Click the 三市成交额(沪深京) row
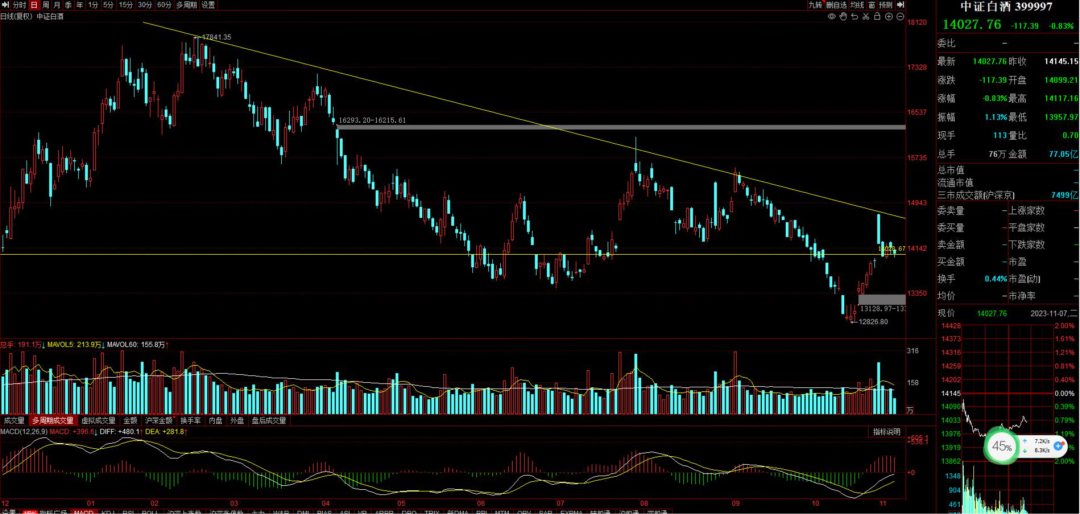Screen dimensions: 1080x514 click(1008, 195)
